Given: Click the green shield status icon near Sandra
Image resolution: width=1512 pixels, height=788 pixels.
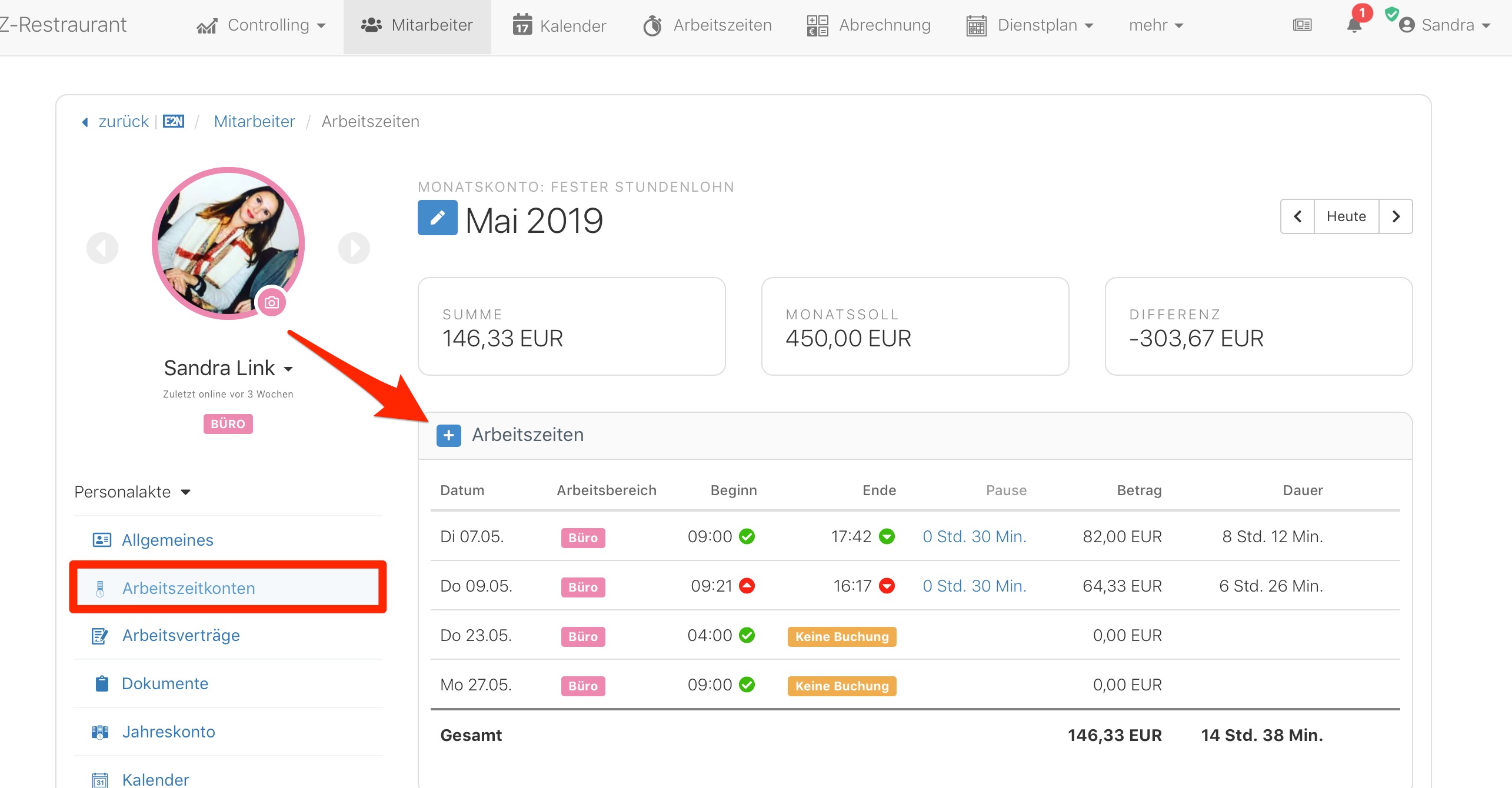Looking at the screenshot, I should [1391, 14].
